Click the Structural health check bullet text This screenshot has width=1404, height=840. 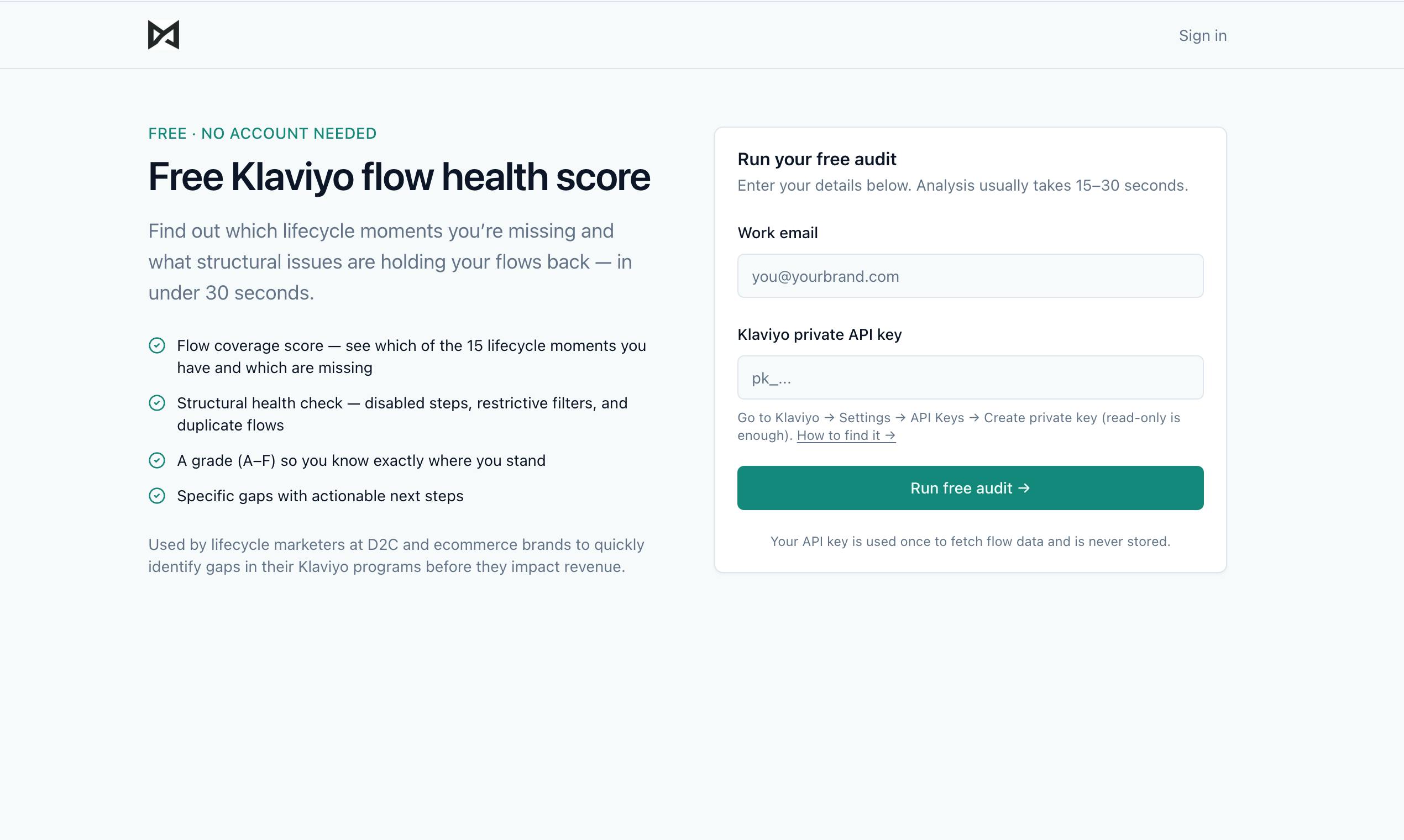(402, 414)
